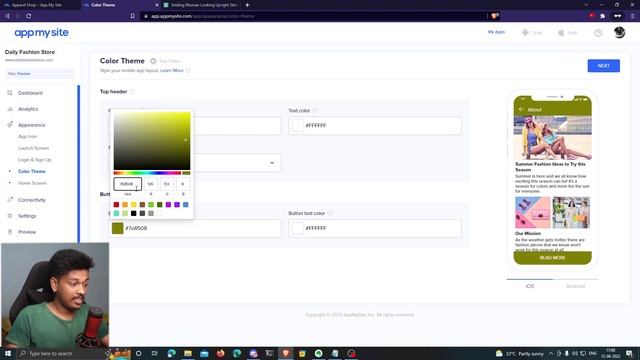Open the Dashboard sidebar item

[x=30, y=93]
